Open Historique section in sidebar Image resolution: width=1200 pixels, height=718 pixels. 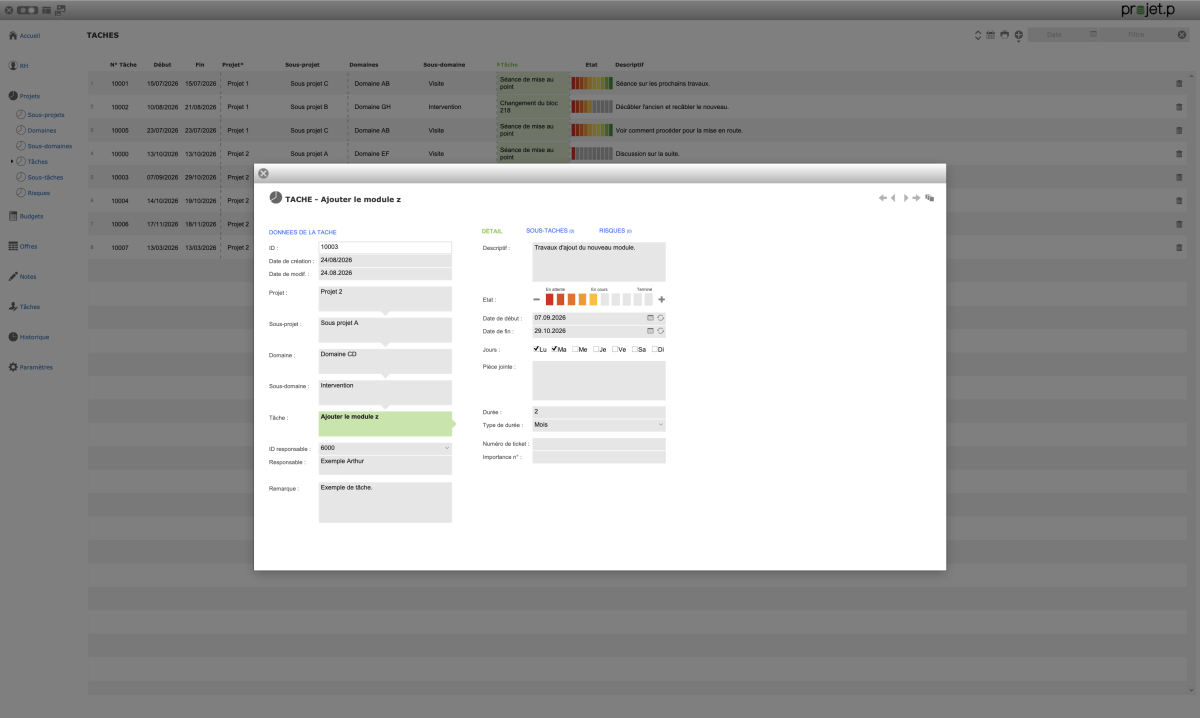[29, 337]
